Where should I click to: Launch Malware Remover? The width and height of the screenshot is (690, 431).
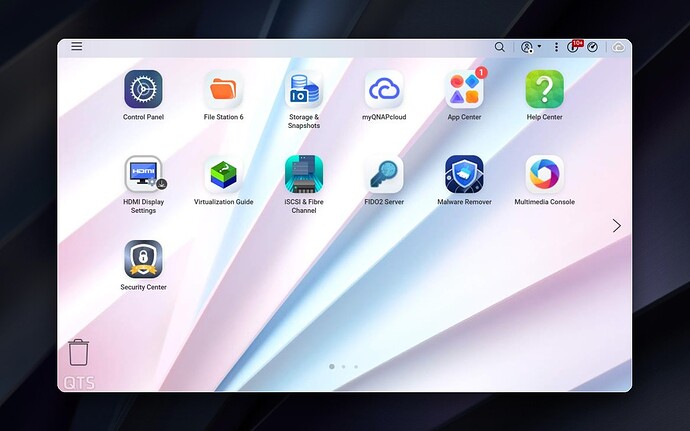tap(464, 174)
